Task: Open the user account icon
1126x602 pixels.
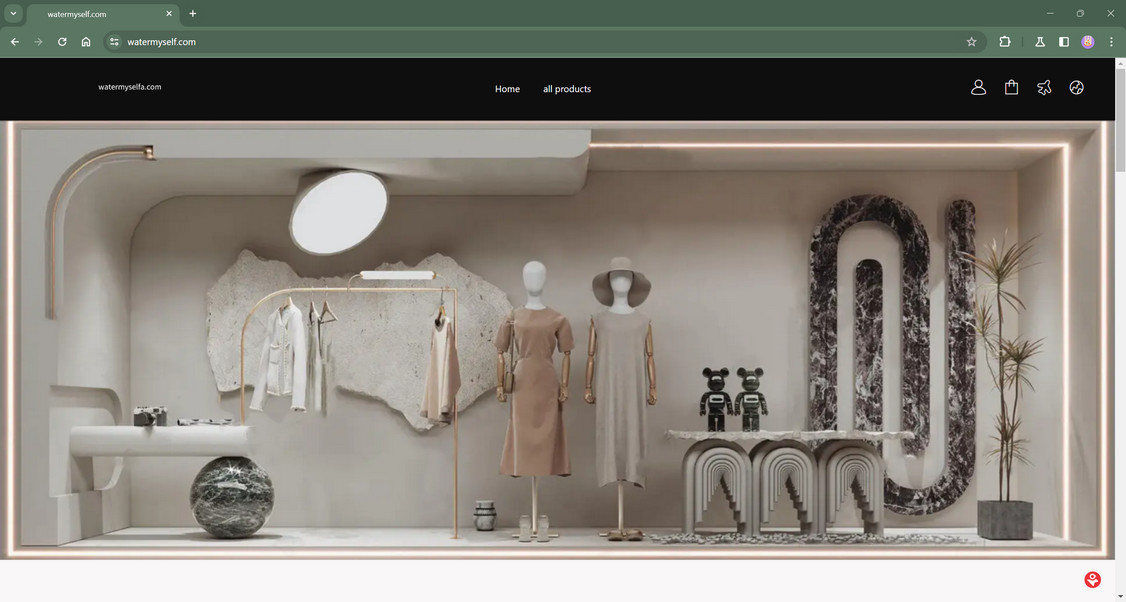Action: tap(978, 88)
